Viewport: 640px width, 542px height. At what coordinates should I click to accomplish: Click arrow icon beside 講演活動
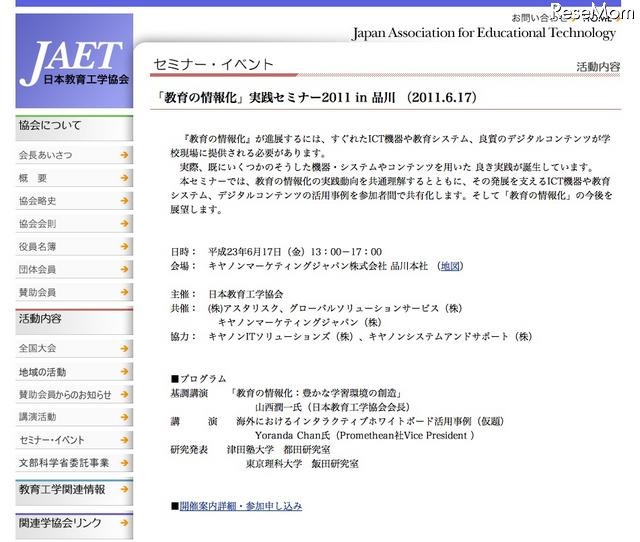click(x=123, y=417)
